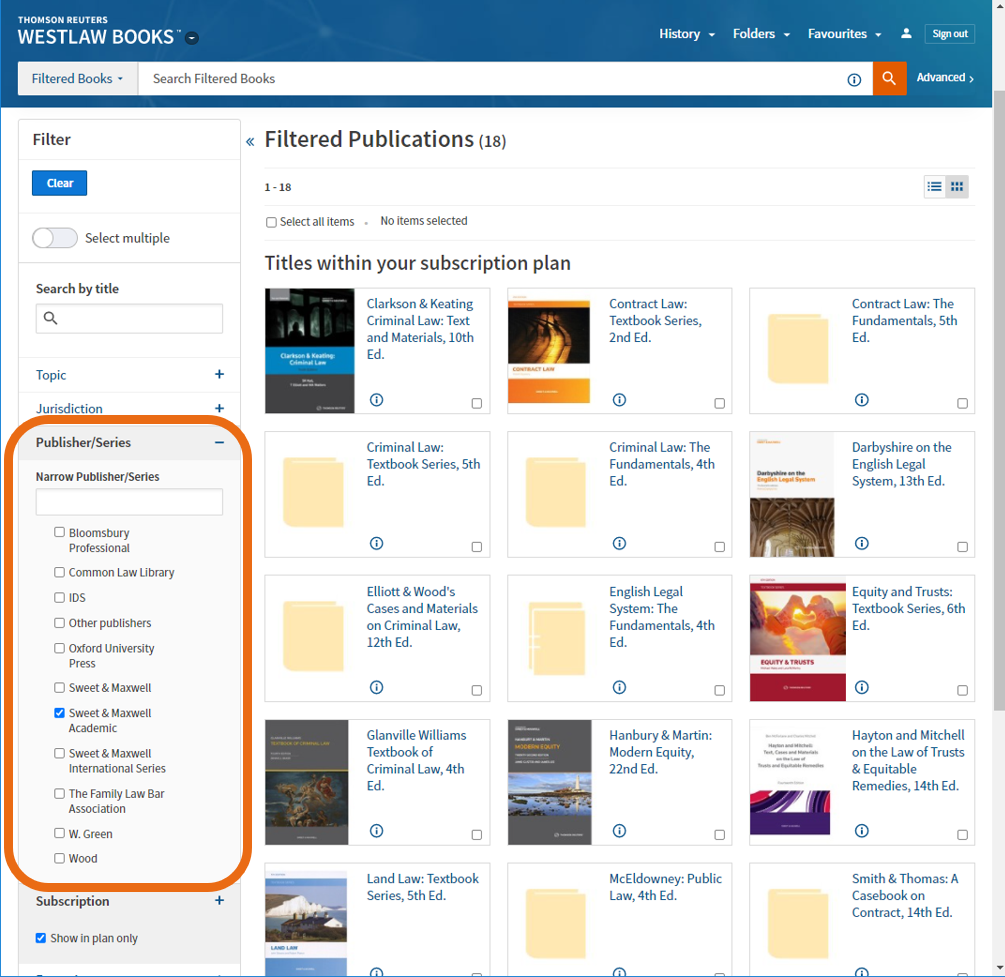Switch to list view layout
The height and width of the screenshot is (977, 1005).
tap(934, 187)
